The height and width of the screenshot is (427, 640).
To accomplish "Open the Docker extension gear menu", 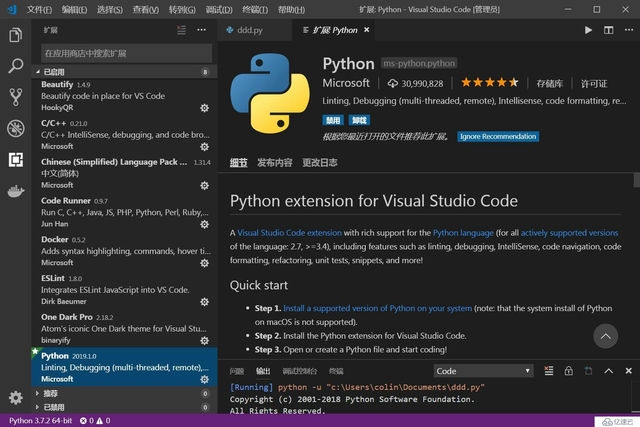I will (204, 263).
